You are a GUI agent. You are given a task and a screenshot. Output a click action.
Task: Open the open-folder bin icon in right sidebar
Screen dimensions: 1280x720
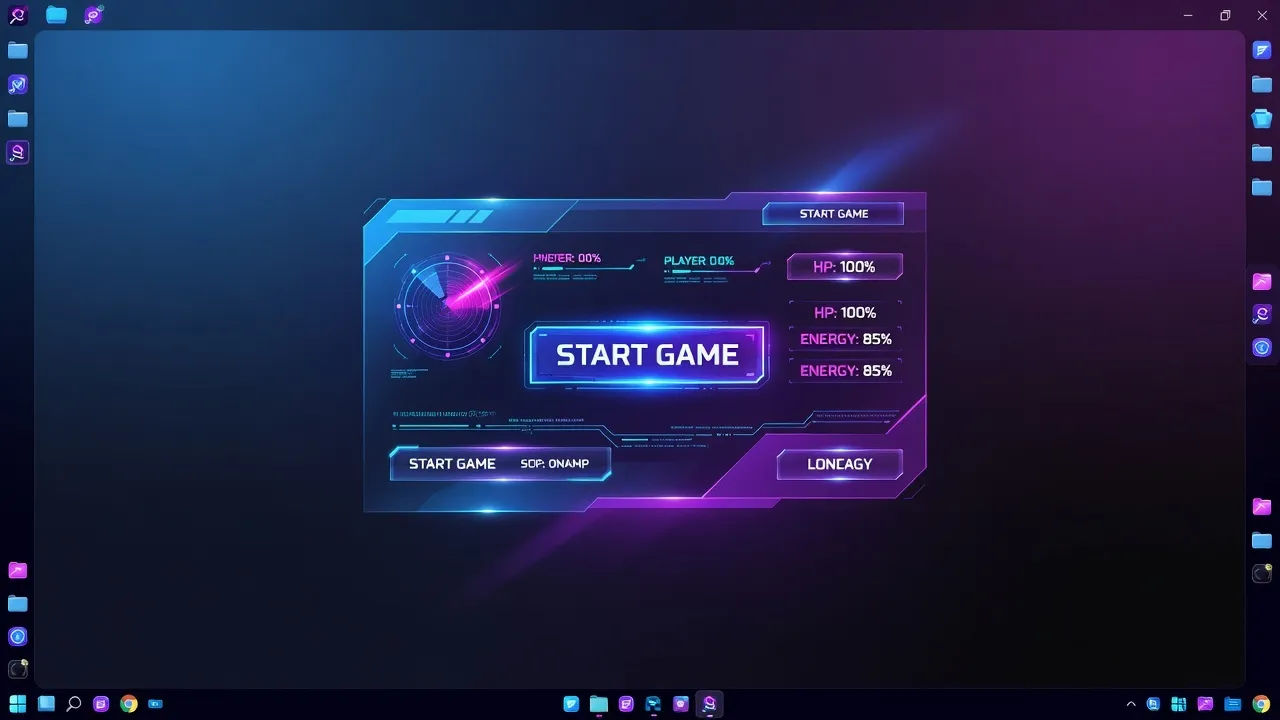(x=1262, y=118)
